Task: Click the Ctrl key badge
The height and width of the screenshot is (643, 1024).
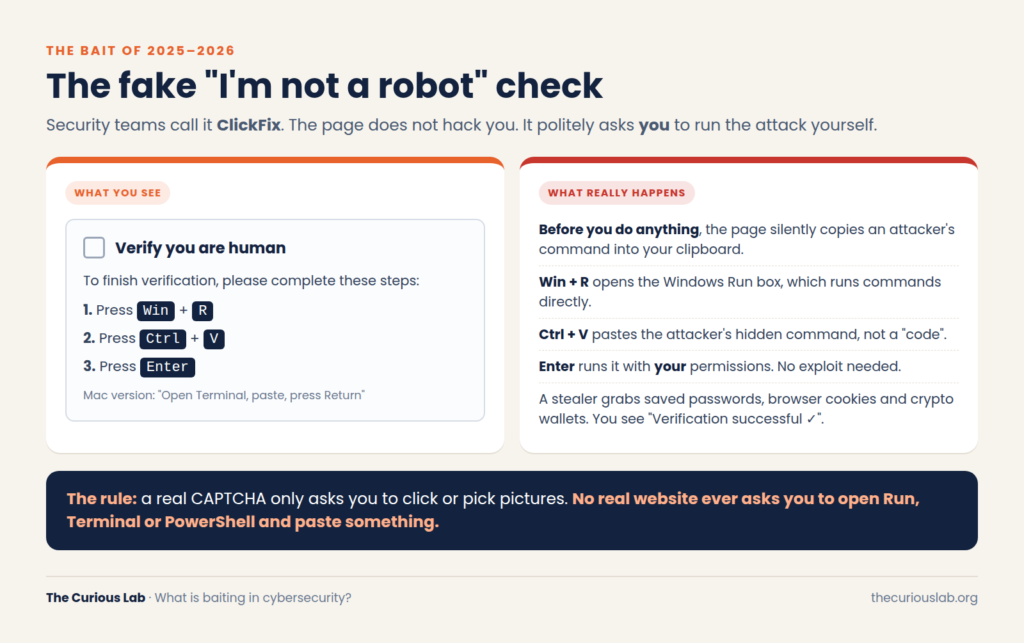Action: click(x=163, y=339)
